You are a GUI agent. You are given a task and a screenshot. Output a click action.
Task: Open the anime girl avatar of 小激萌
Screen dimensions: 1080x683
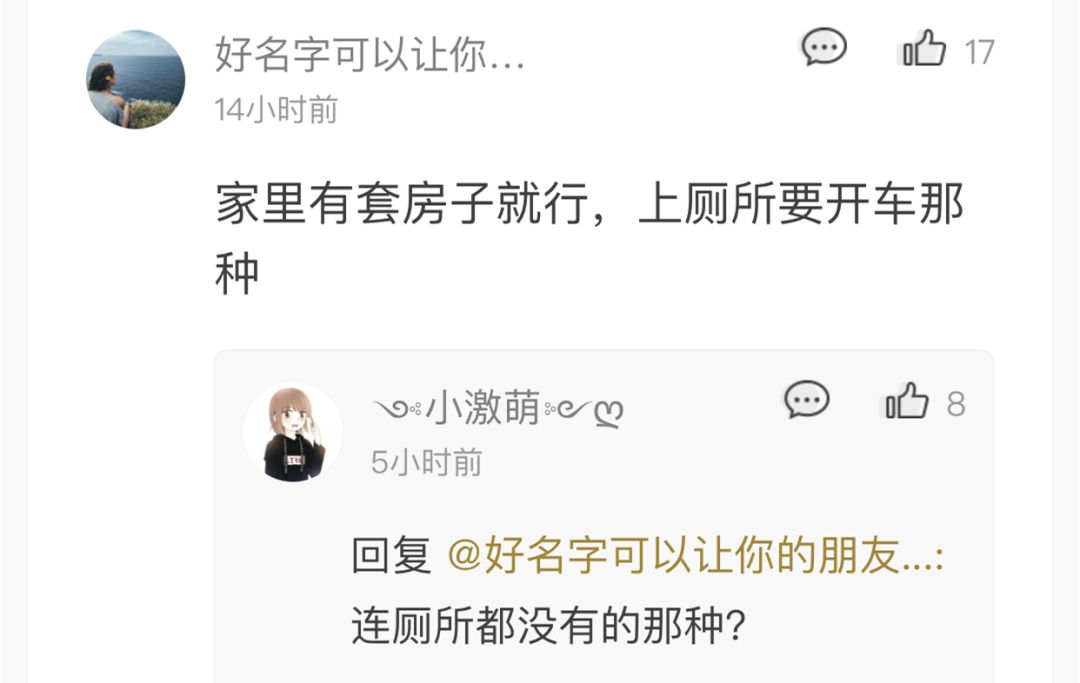293,432
